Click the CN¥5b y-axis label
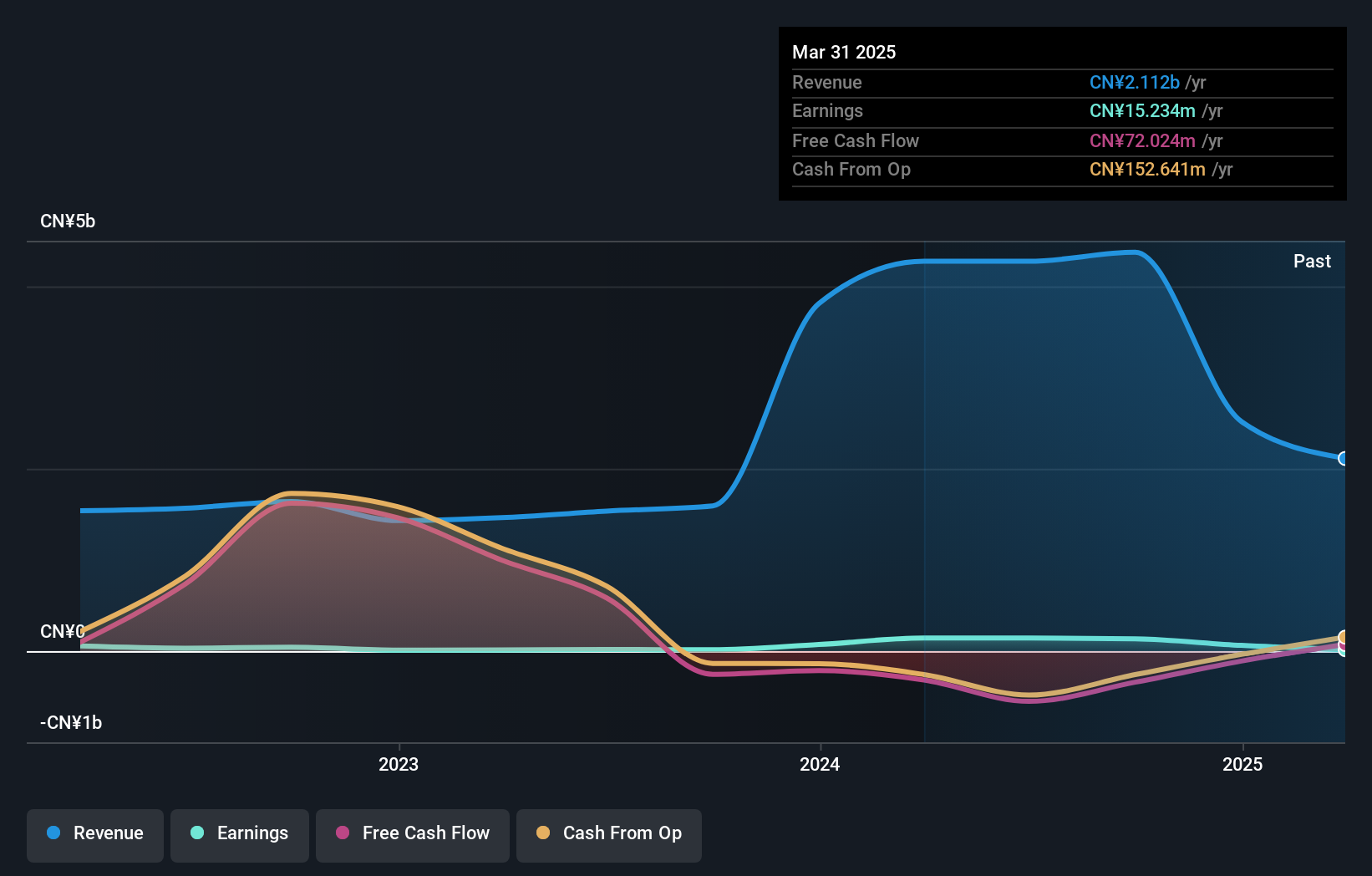1372x876 pixels. (x=68, y=222)
